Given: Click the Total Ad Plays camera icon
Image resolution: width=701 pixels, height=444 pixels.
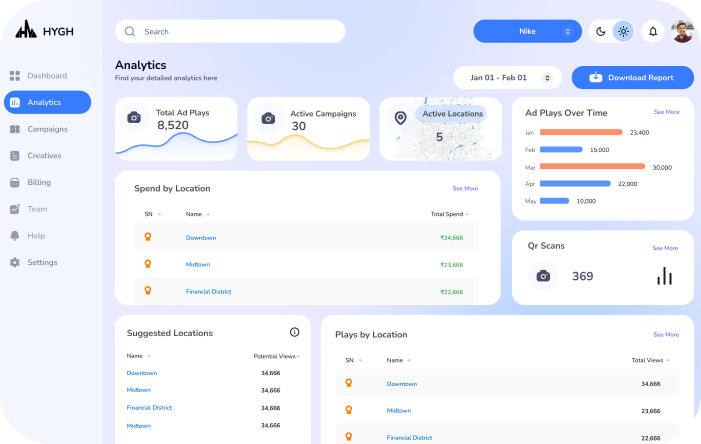Looking at the screenshot, I should coord(134,118).
